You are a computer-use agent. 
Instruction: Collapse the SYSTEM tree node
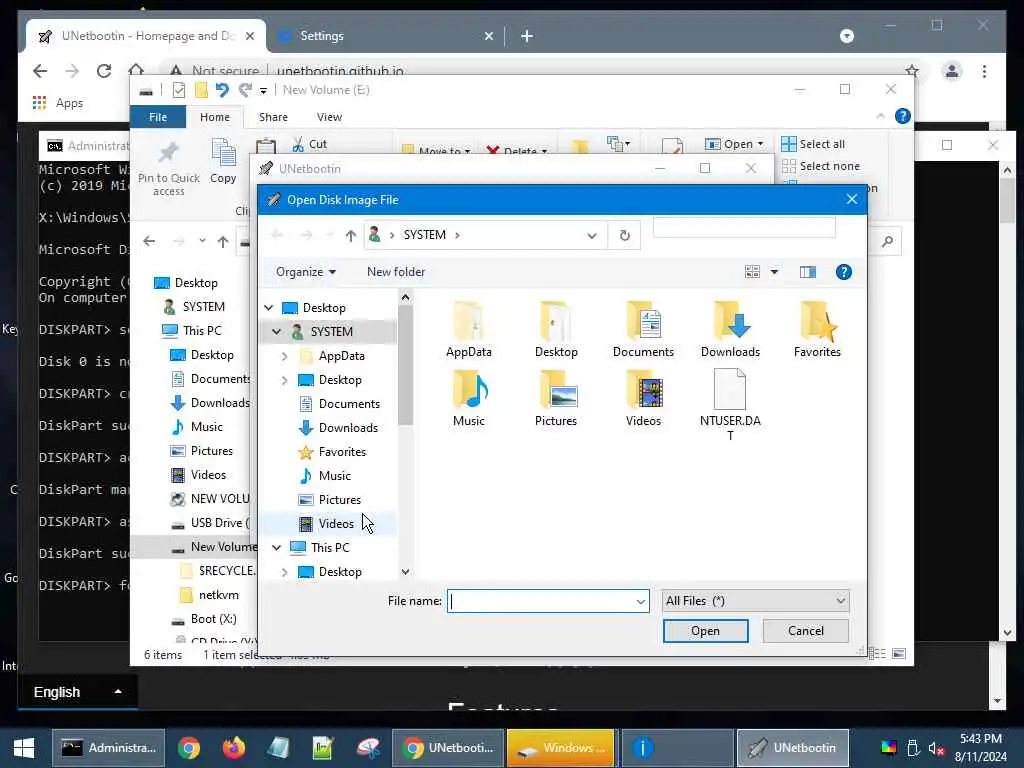276,332
